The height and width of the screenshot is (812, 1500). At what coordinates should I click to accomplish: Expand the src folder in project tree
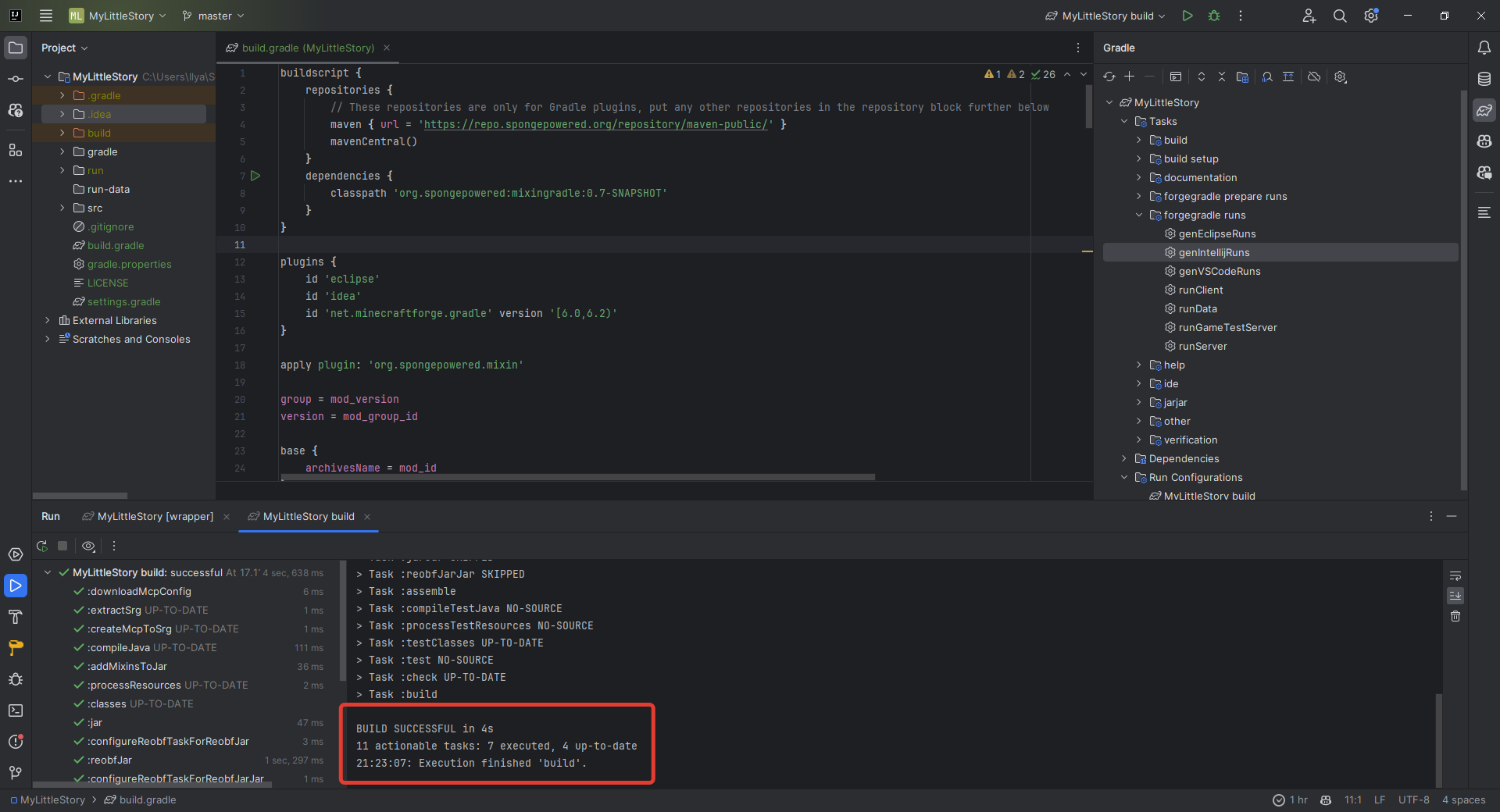(62, 208)
